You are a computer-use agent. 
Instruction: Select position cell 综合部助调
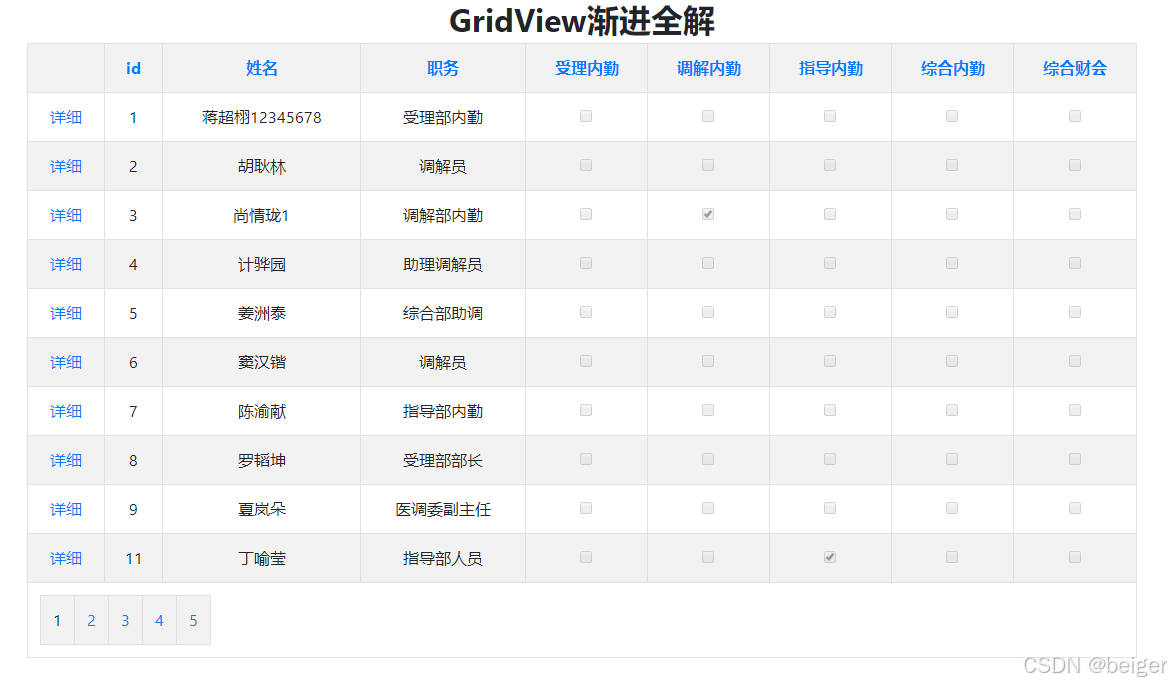coord(443,313)
